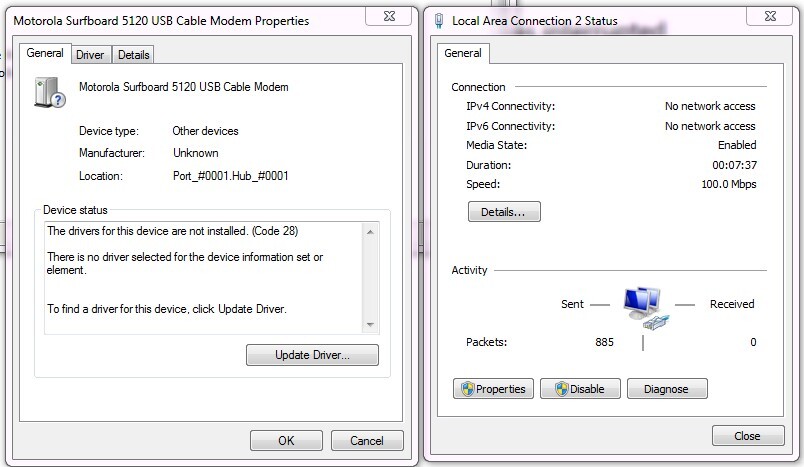Run Diagnose on the connection
Screen dimensions: 804x467
667,389
